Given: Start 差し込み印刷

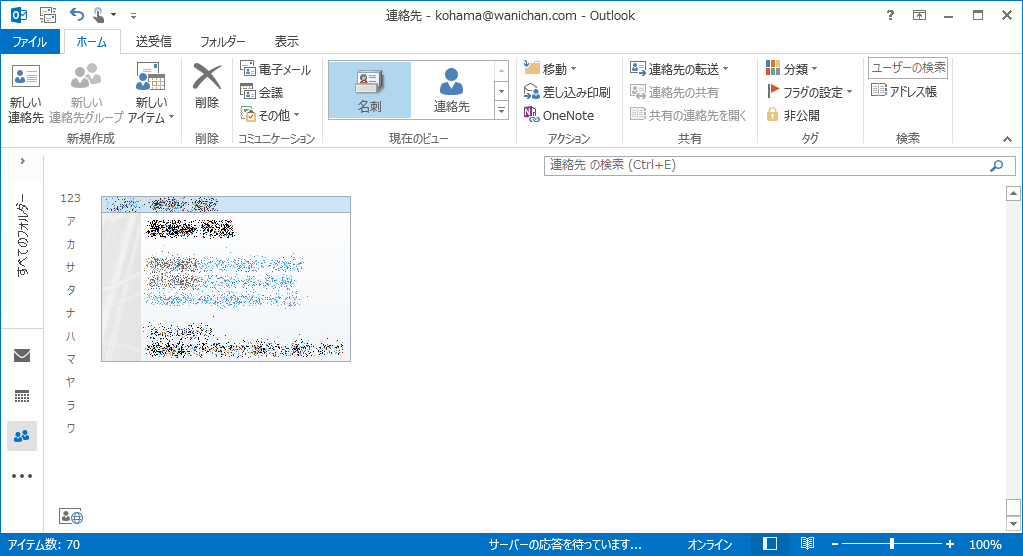Looking at the screenshot, I should 567,92.
